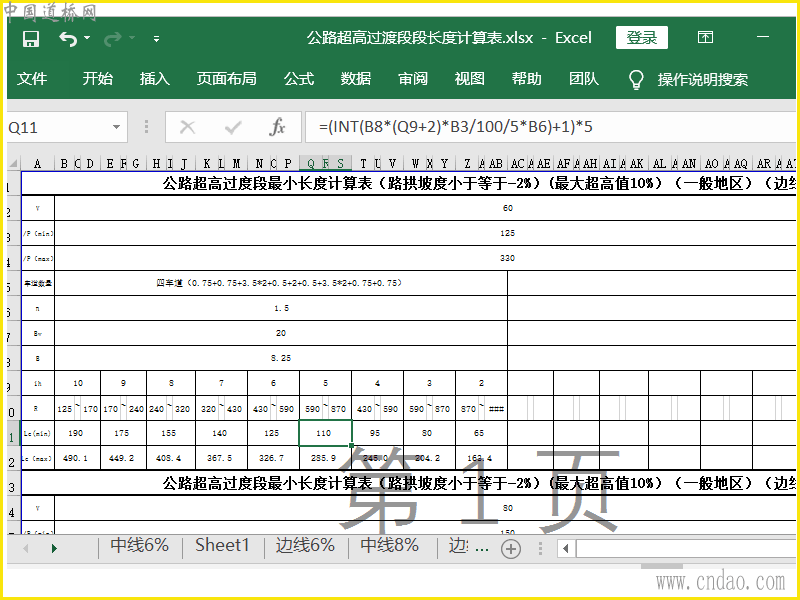The image size is (800, 600).
Task: Select the cell containing 8.25
Action: [281, 358]
